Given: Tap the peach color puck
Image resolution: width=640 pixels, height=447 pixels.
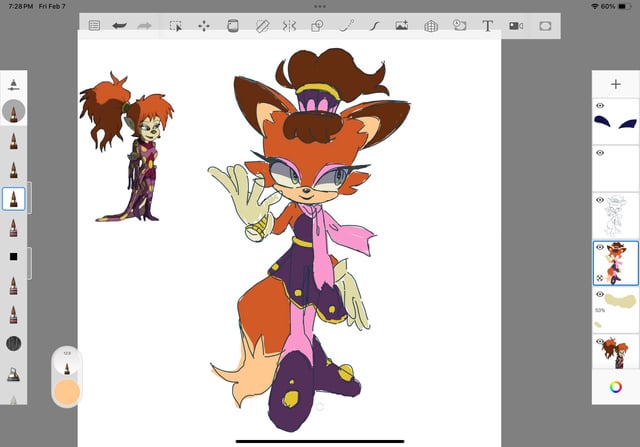Looking at the screenshot, I should pos(67,391).
